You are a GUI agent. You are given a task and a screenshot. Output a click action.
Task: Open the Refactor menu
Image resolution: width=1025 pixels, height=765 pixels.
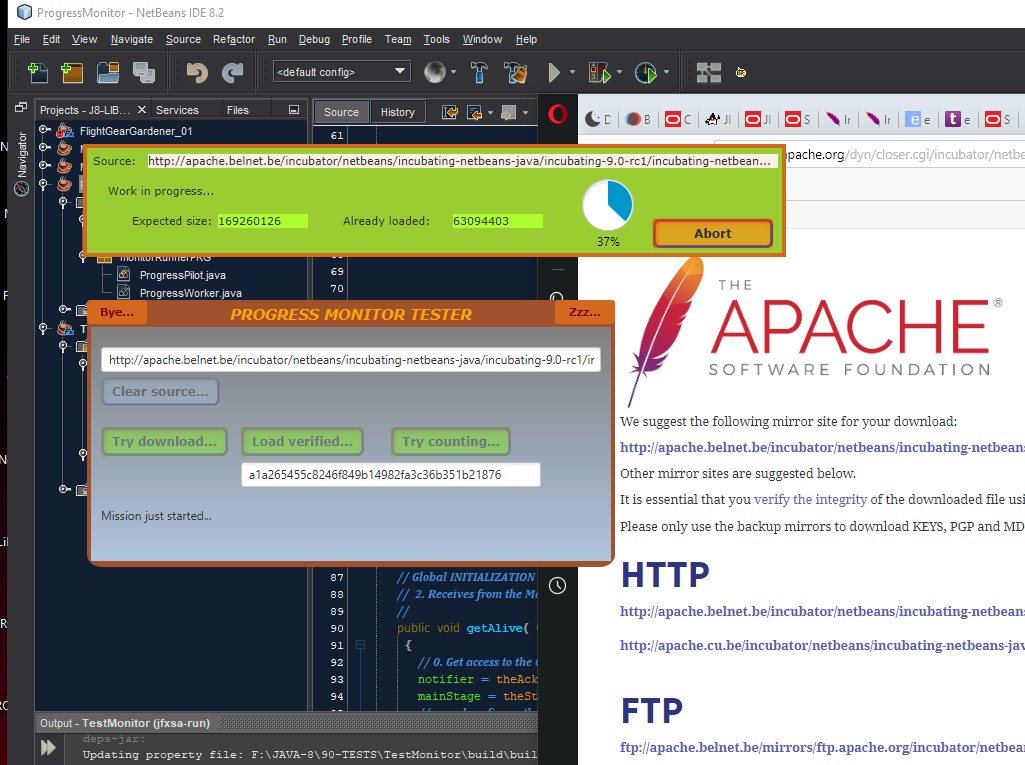233,39
